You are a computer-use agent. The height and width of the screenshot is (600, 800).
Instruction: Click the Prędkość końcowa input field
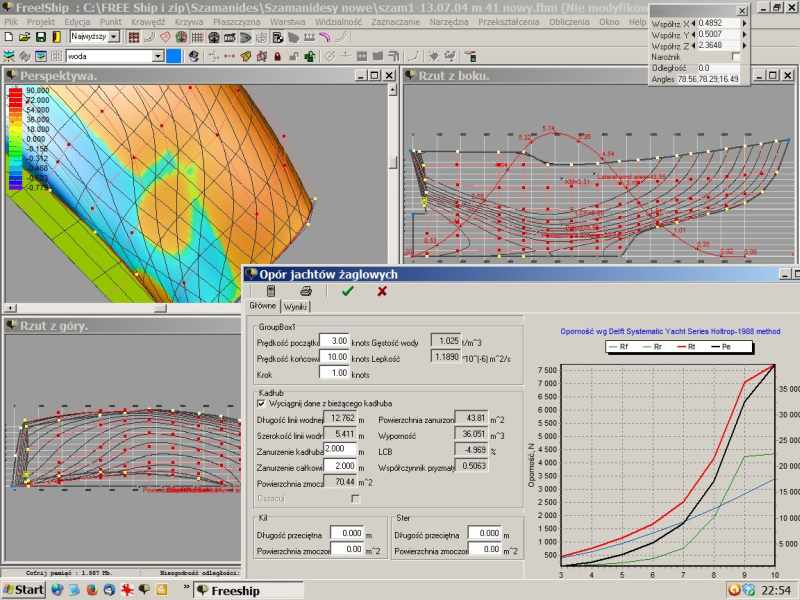pos(334,357)
